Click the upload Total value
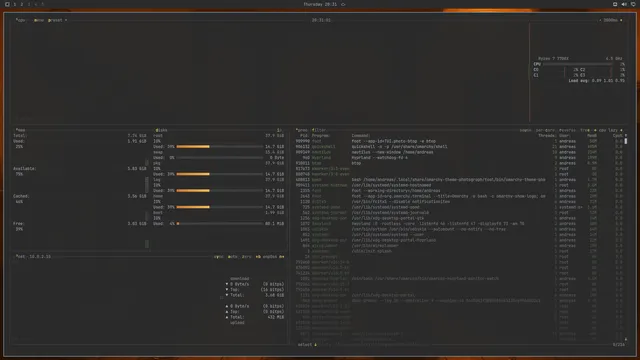The width and height of the screenshot is (640, 360). click(x=276, y=317)
